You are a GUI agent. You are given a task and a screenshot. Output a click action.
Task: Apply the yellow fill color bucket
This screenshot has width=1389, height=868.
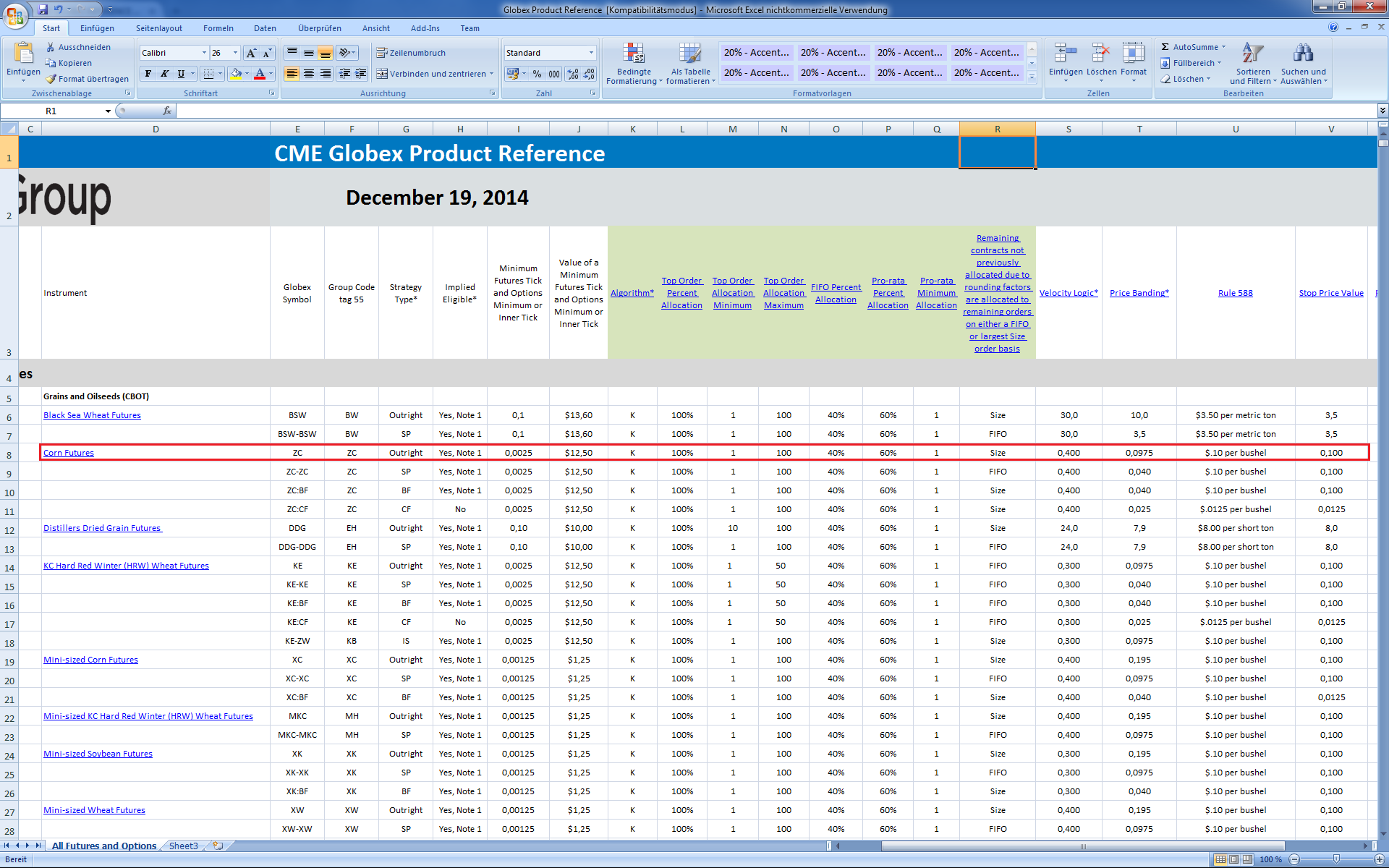(235, 74)
